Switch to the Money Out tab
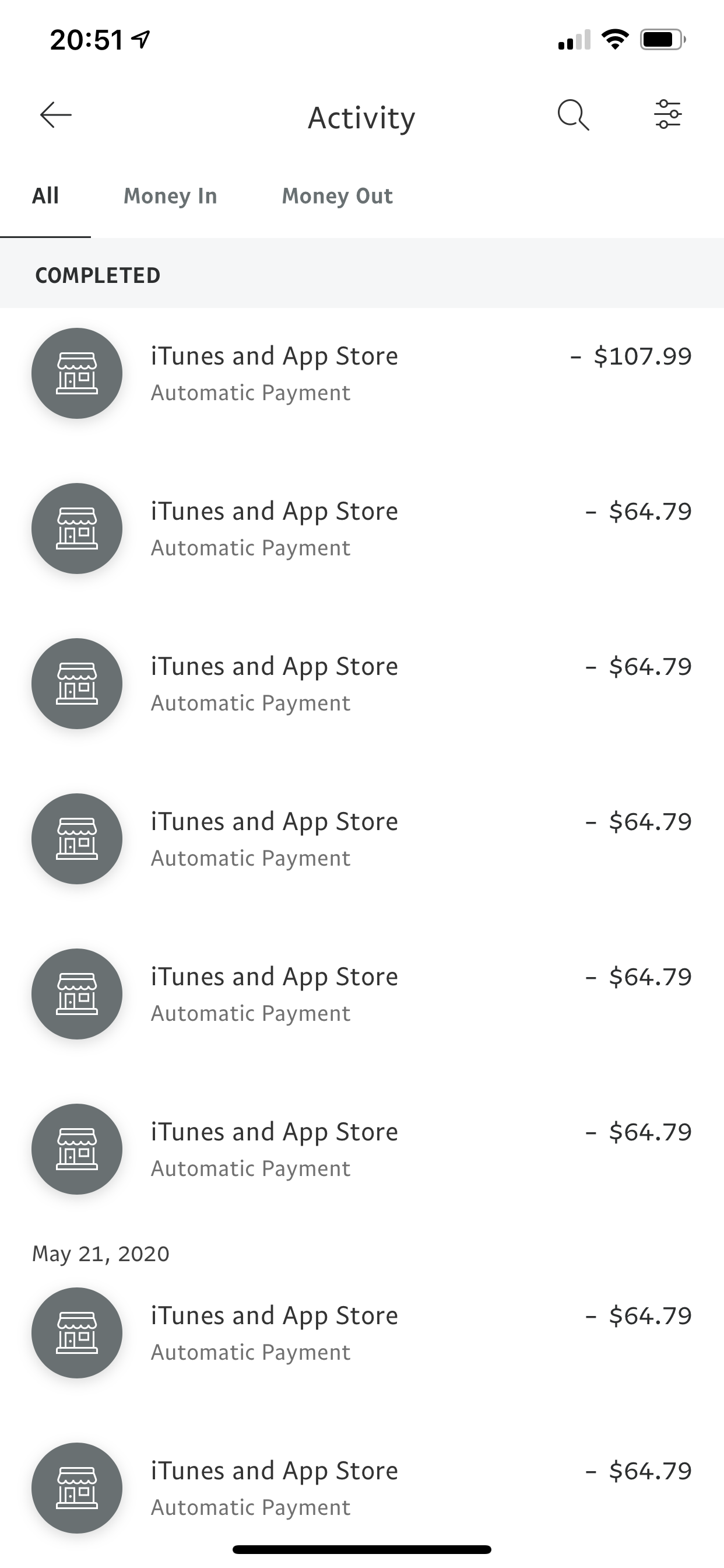This screenshot has height=1568, width=724. [337, 196]
